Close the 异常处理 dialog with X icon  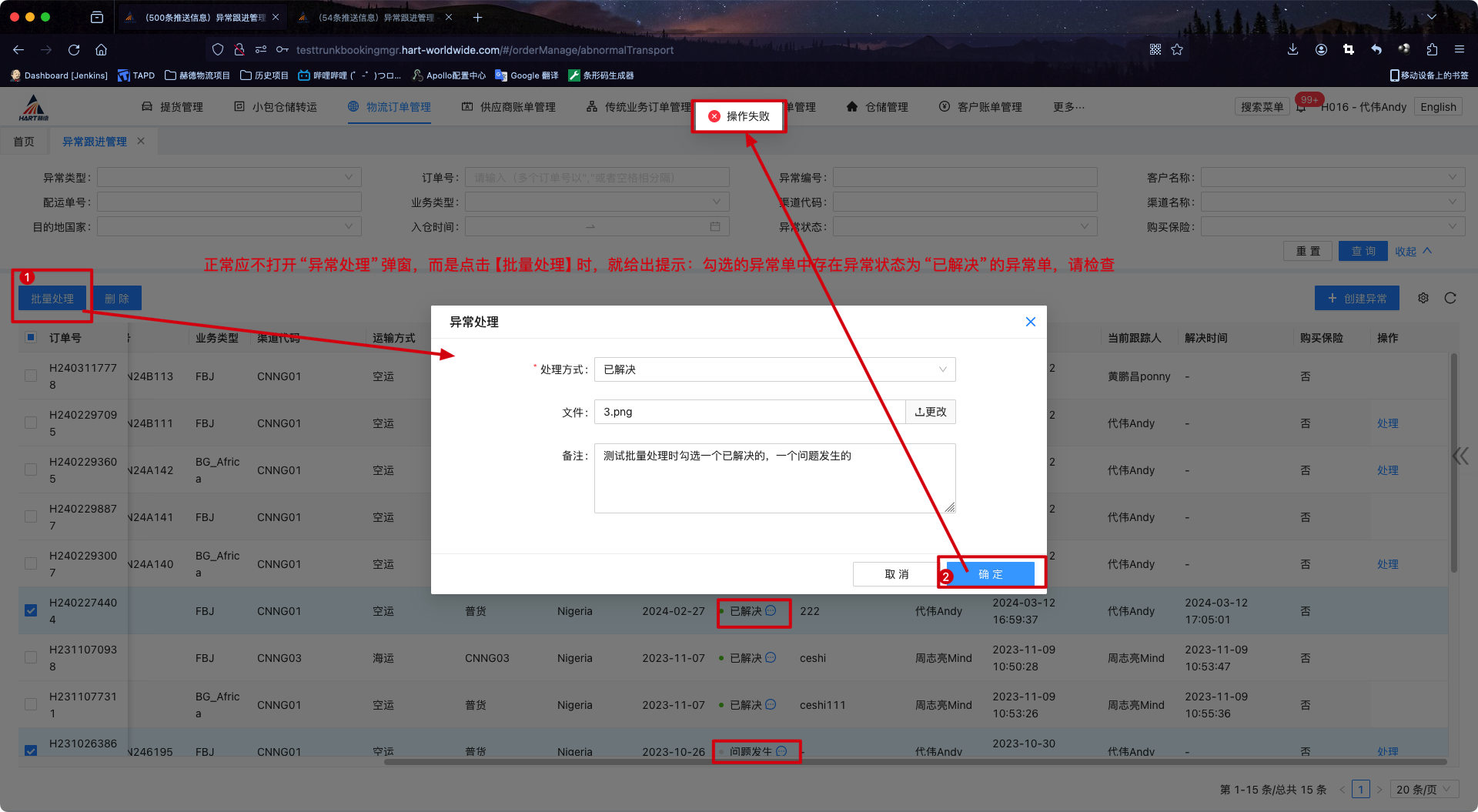click(1030, 322)
